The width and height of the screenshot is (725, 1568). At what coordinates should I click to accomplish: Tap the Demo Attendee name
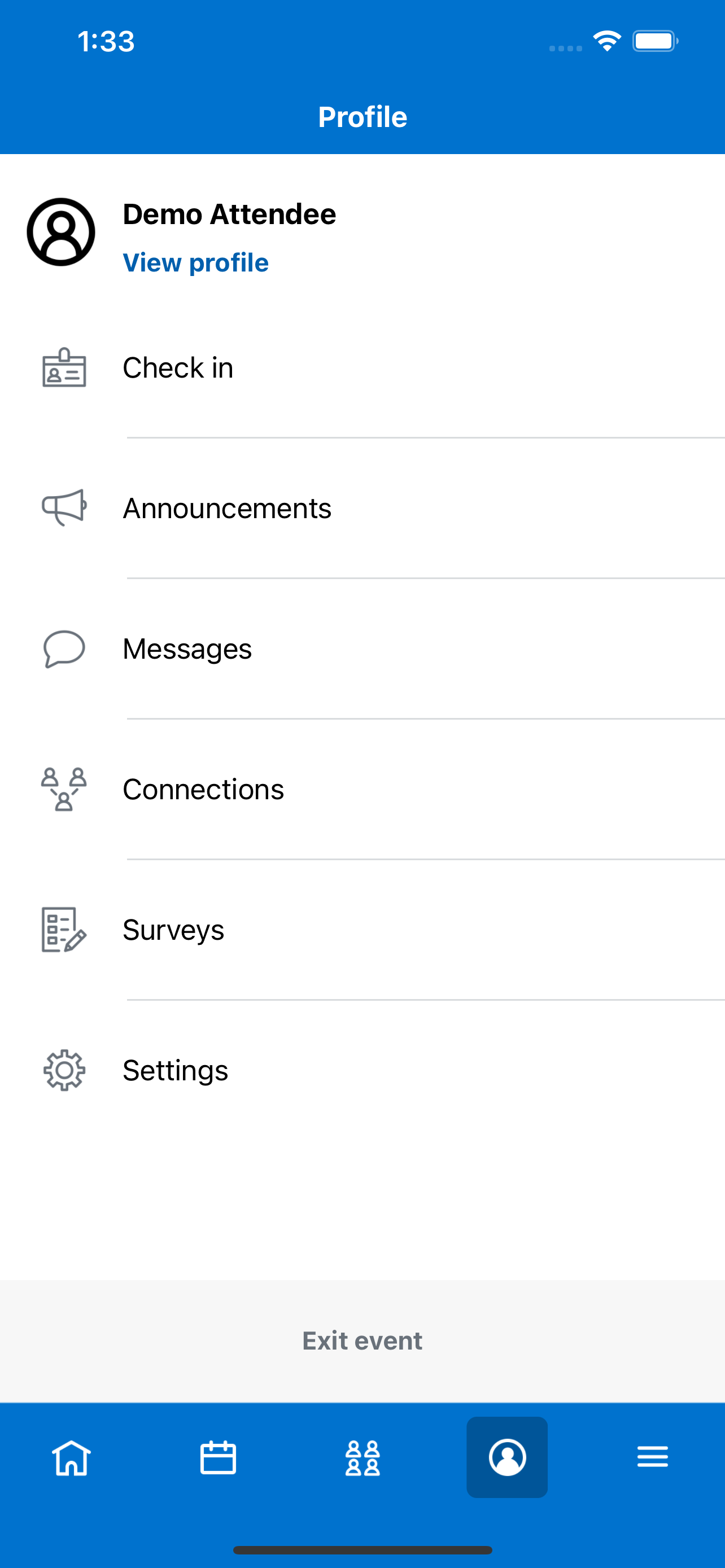click(229, 214)
